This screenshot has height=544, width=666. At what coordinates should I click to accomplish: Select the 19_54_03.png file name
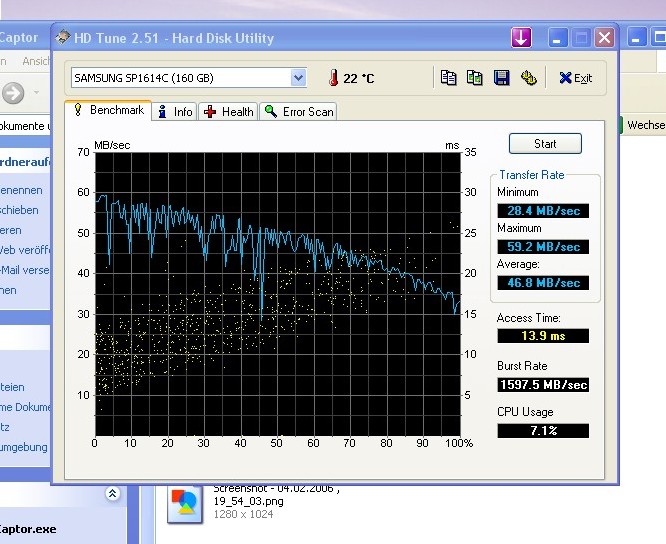pyautogui.click(x=248, y=501)
